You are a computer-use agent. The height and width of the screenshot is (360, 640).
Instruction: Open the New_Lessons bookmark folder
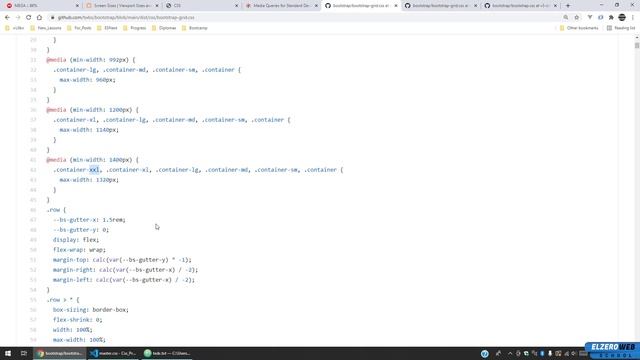click(46, 28)
